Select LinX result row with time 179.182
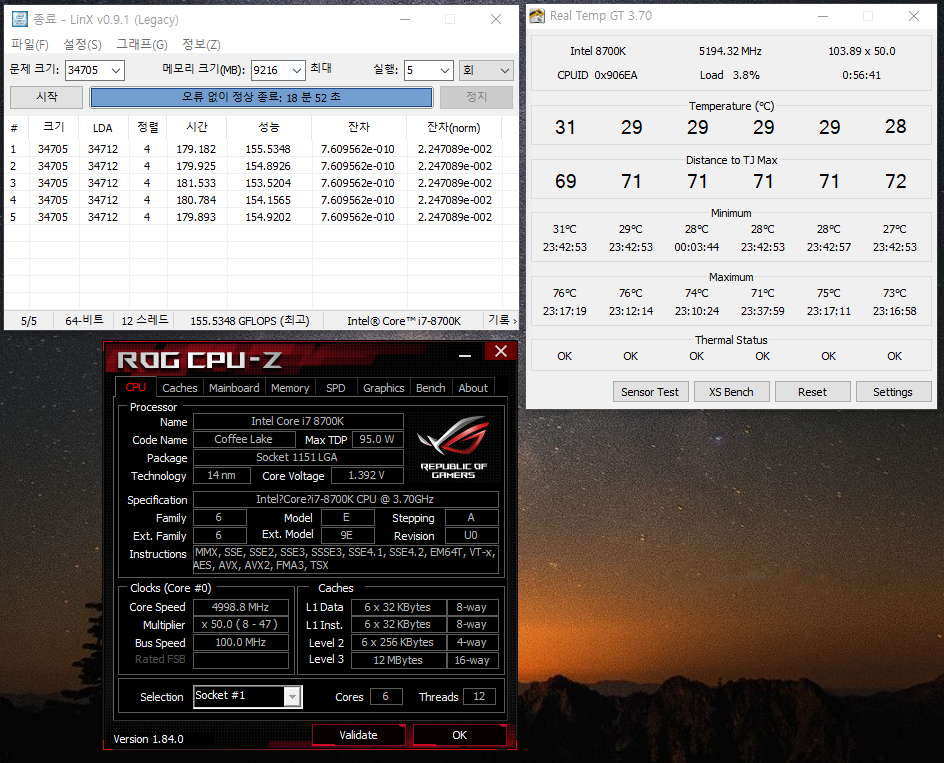The width and height of the screenshot is (944, 763). coord(253,149)
